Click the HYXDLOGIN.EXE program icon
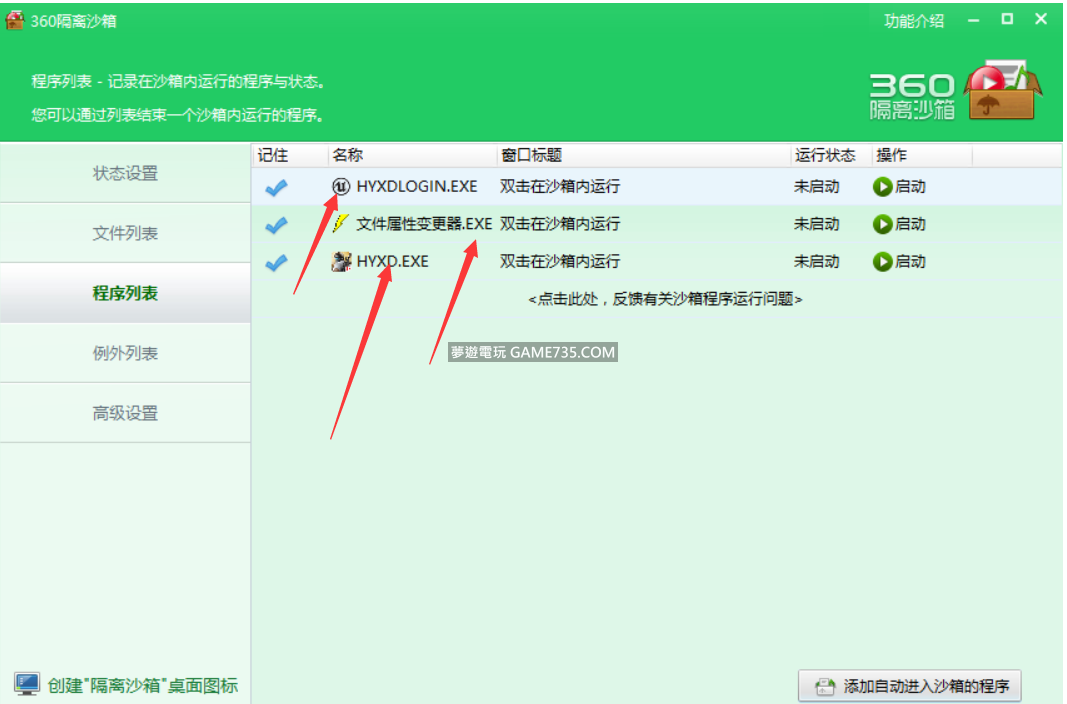The width and height of the screenshot is (1067, 704). tap(341, 186)
